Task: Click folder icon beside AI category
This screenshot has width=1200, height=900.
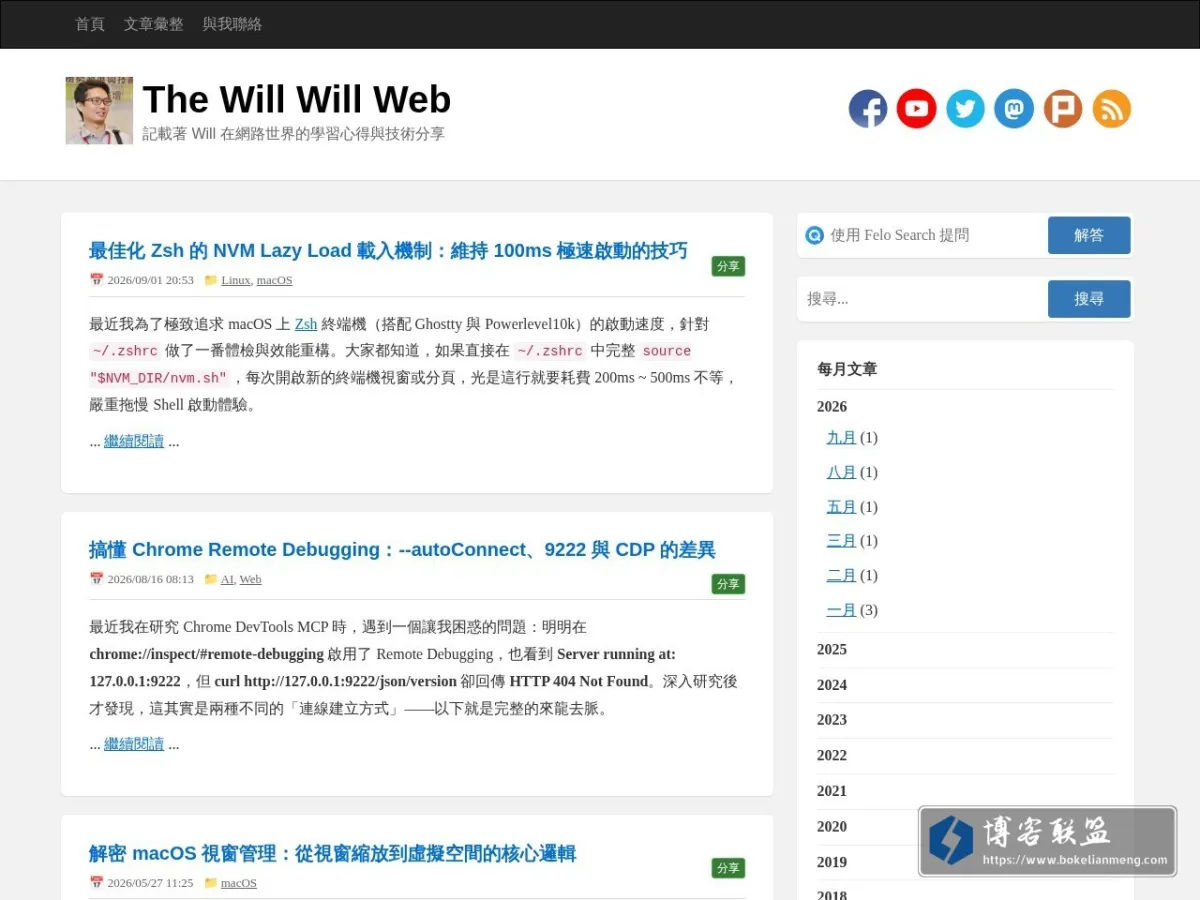Action: [211, 579]
